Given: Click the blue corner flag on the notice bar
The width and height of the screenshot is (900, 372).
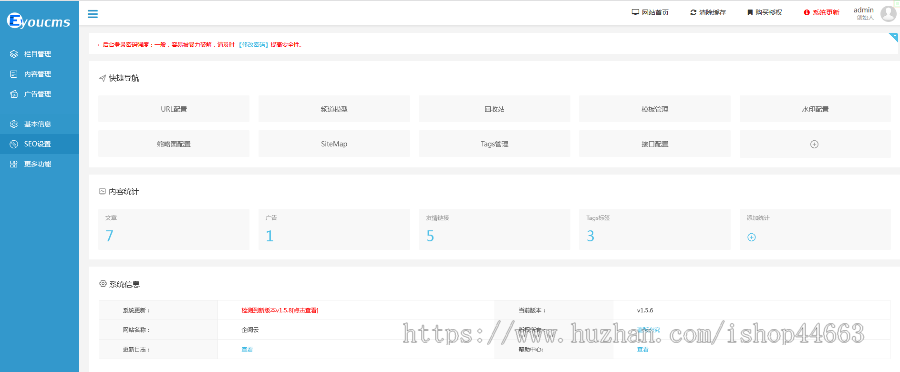Looking at the screenshot, I should tap(894, 37).
